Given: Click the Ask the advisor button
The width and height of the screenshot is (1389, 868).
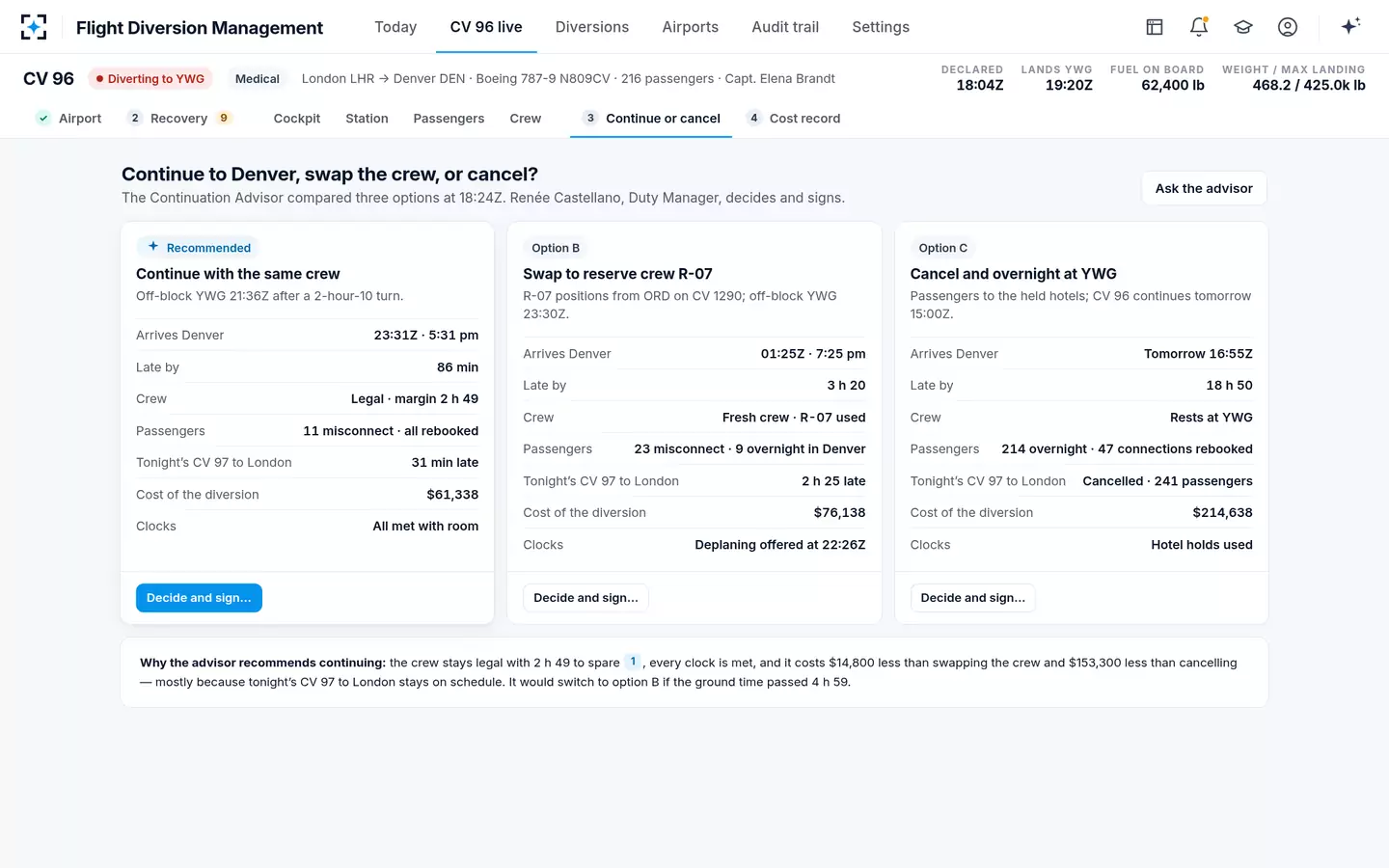Looking at the screenshot, I should tap(1204, 188).
